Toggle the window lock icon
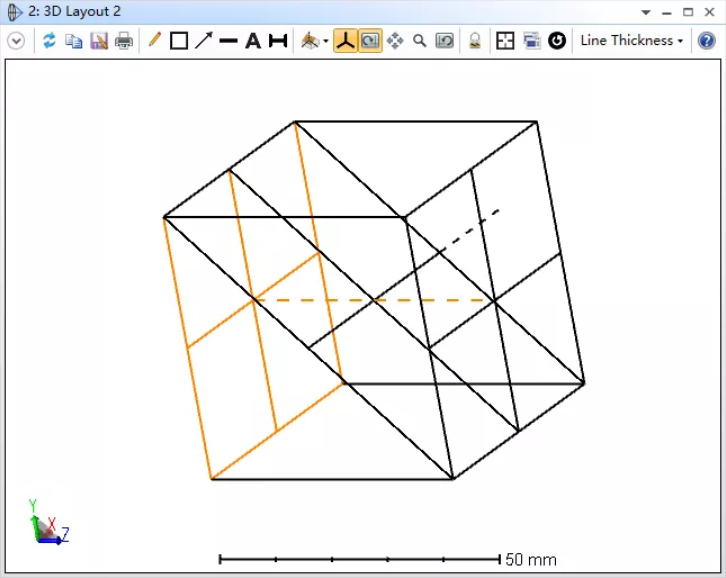This screenshot has height=578, width=726. click(x=475, y=41)
